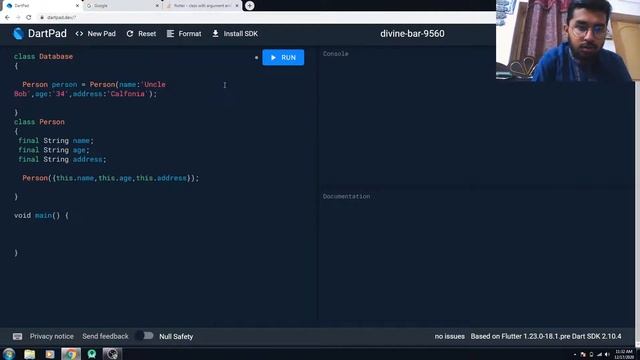Click the Chrome taskbar icon

71,354
